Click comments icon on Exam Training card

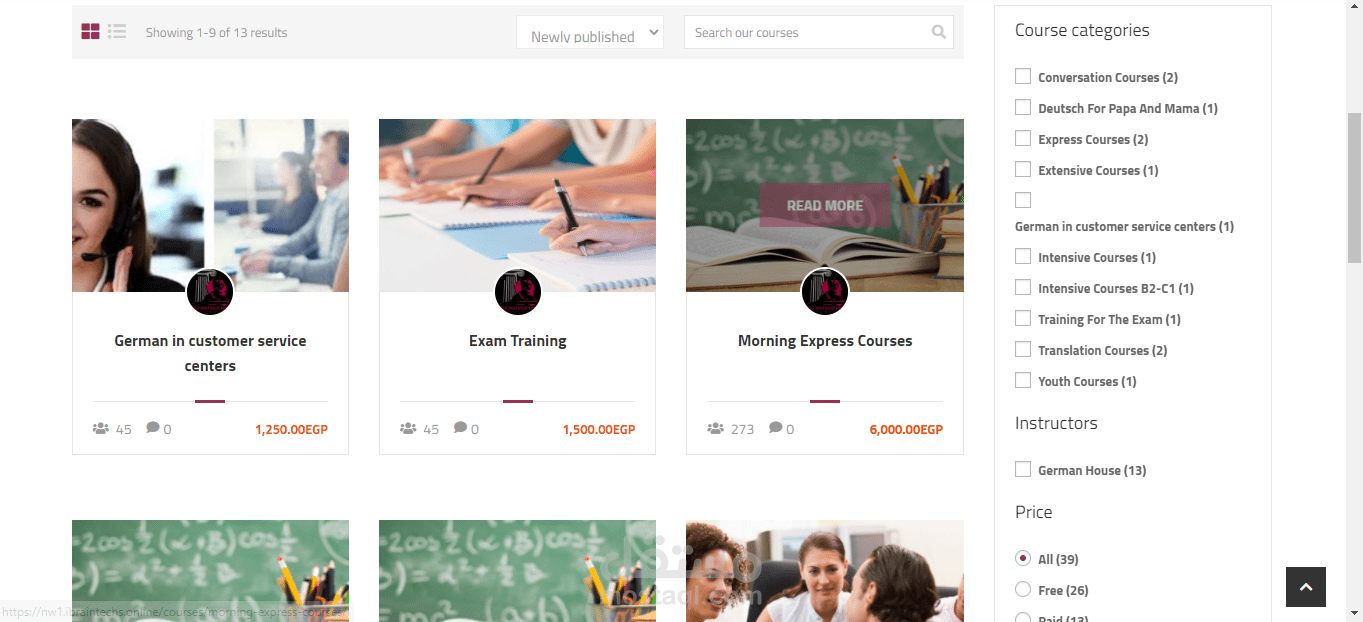[460, 427]
